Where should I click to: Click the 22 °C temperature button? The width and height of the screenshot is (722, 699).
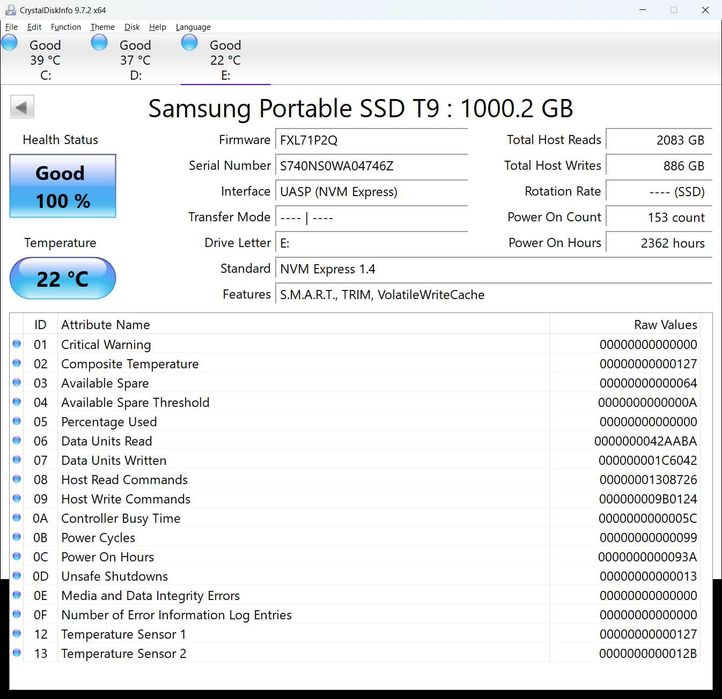(62, 279)
